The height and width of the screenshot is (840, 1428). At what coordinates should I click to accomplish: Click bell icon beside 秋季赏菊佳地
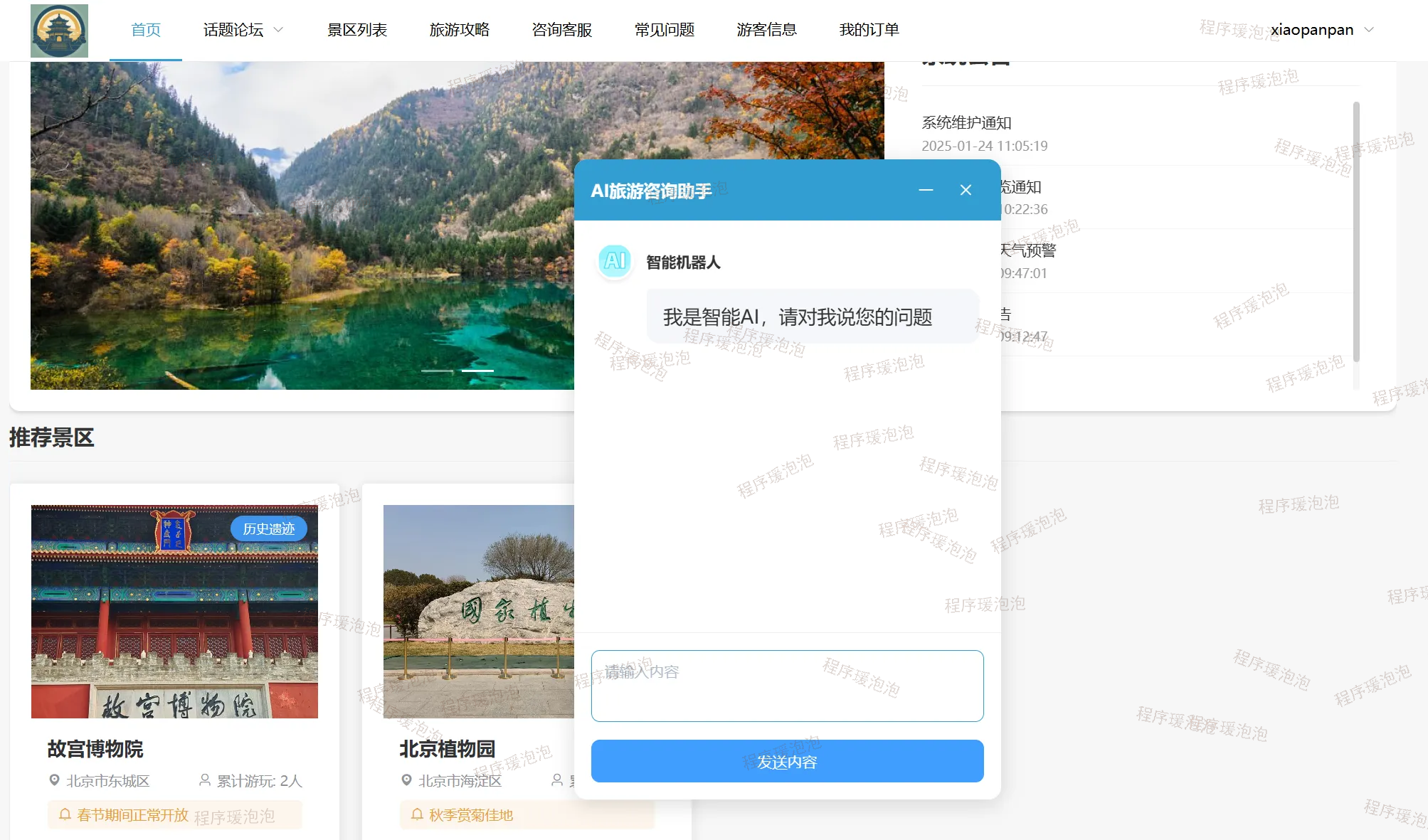tap(417, 814)
